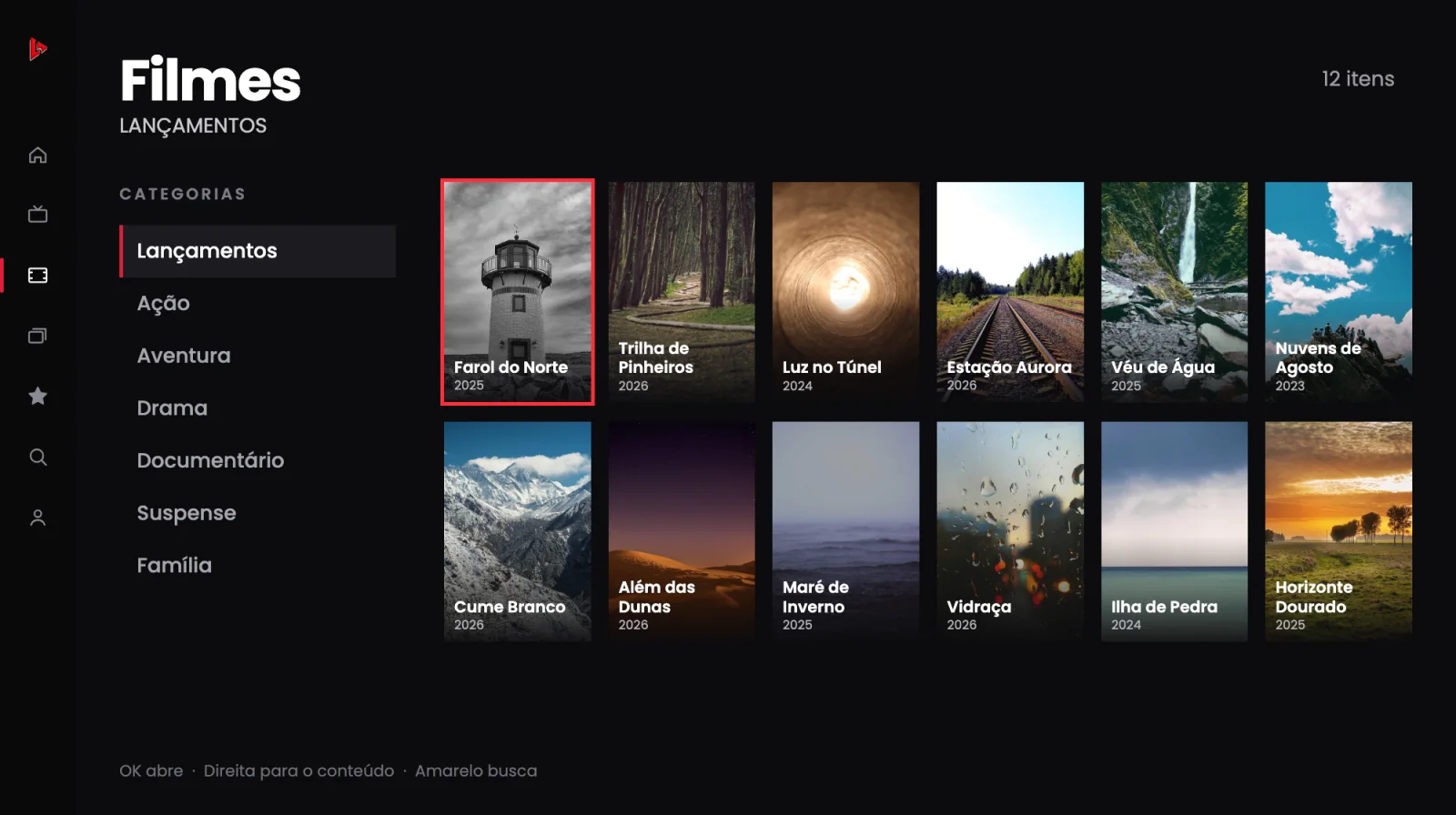The height and width of the screenshot is (815, 1456).
Task: Open Vidraça movie card
Action: 1010,531
